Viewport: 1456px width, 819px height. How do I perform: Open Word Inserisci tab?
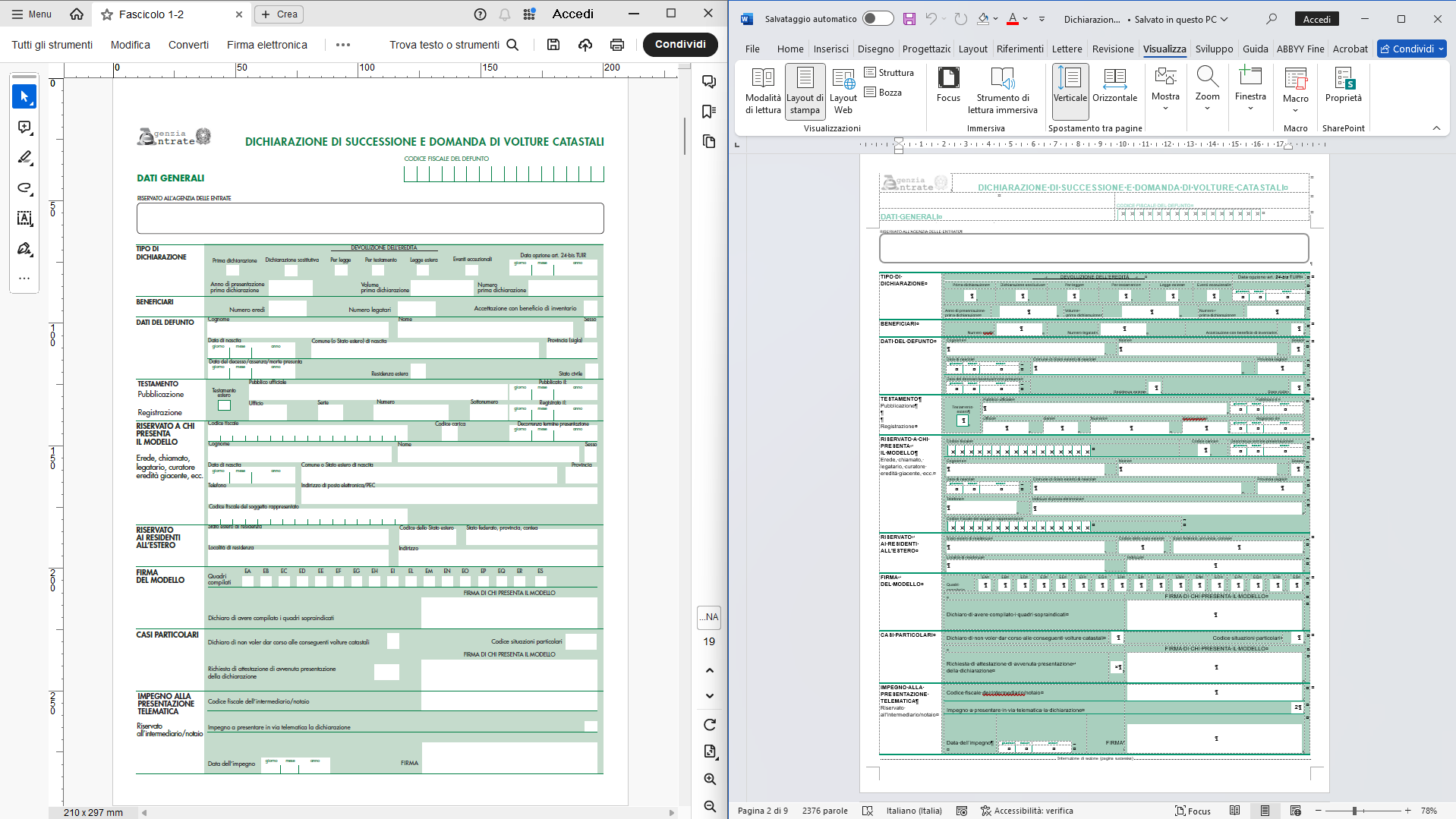(x=831, y=49)
